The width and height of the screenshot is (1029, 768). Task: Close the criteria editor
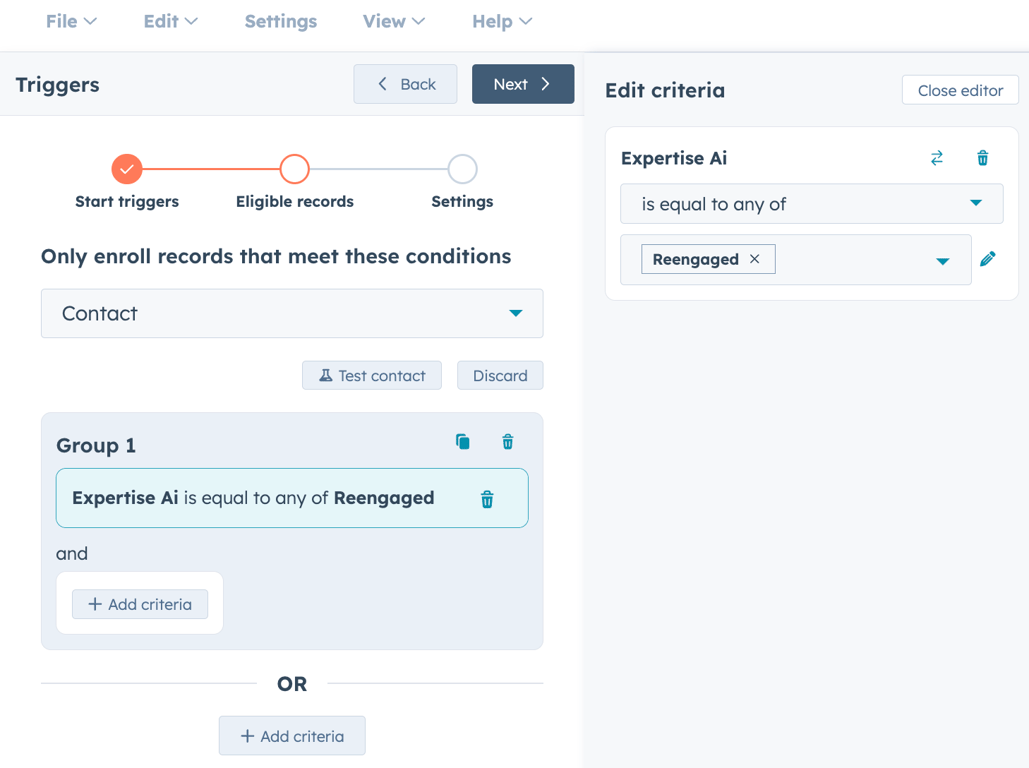click(960, 90)
